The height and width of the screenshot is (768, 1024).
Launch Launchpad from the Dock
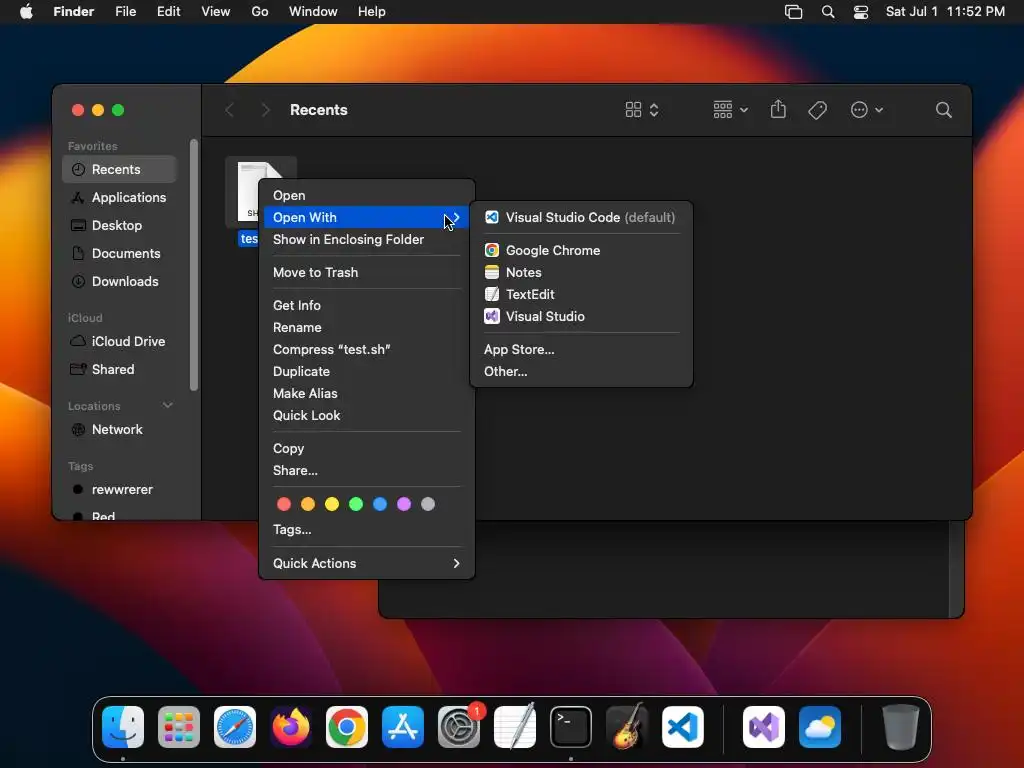coord(179,727)
